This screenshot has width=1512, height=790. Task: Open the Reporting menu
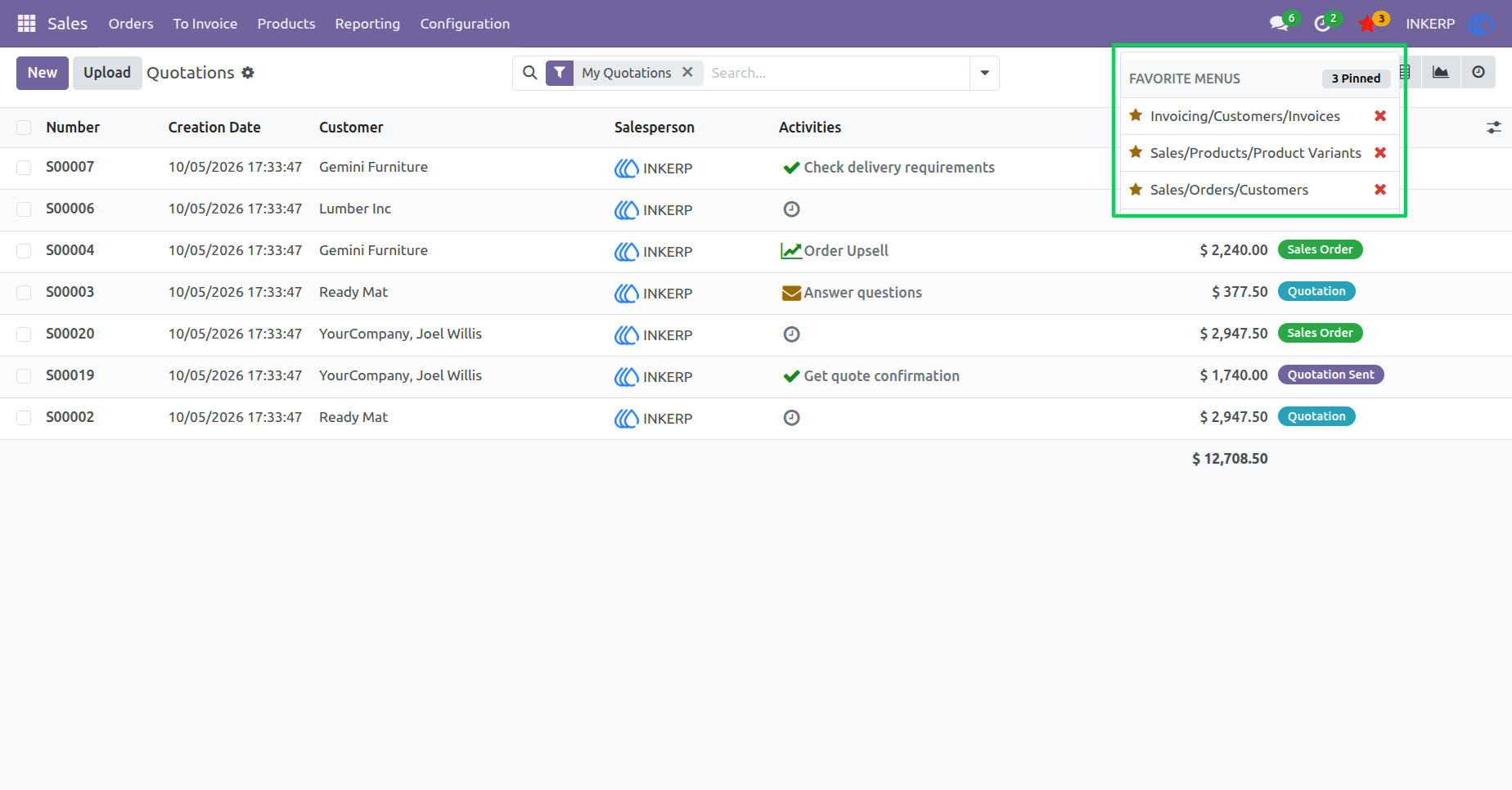click(367, 24)
